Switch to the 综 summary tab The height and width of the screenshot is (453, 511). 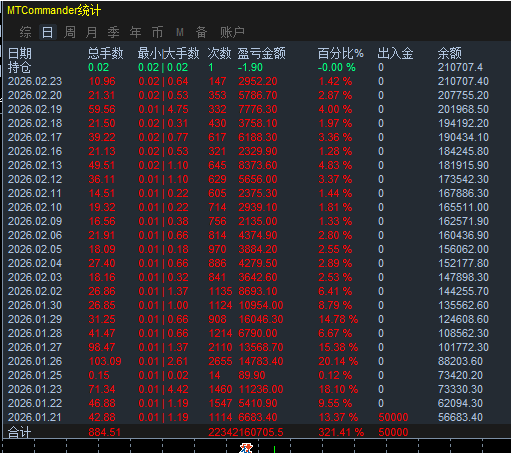25,32
